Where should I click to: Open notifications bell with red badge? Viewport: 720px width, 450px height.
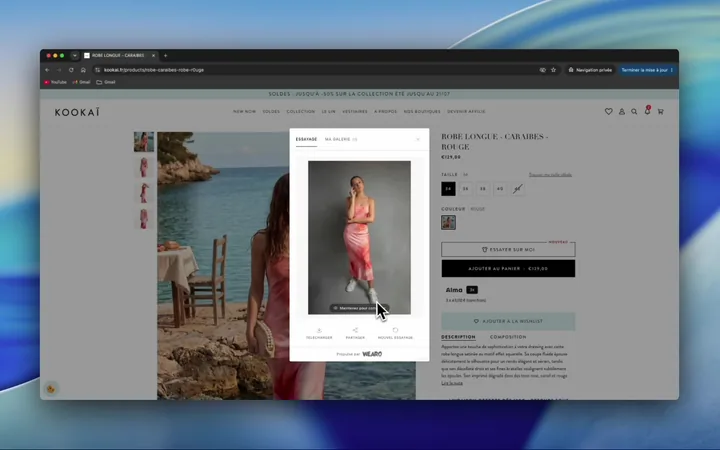(x=647, y=111)
